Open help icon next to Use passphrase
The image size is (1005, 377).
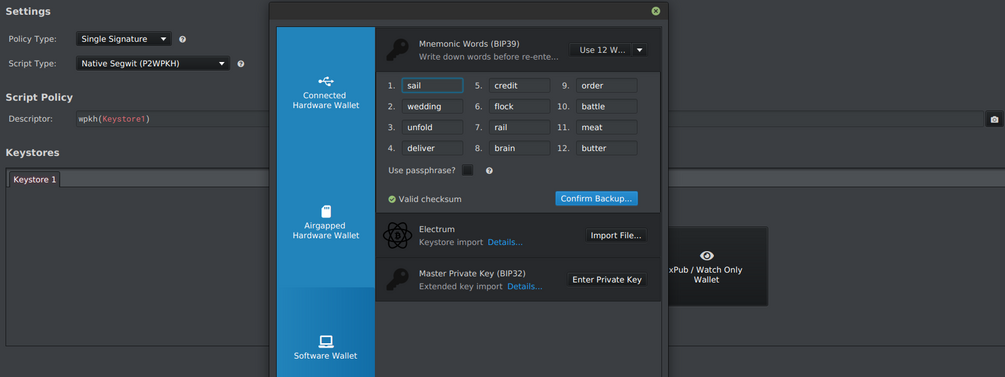click(489, 171)
